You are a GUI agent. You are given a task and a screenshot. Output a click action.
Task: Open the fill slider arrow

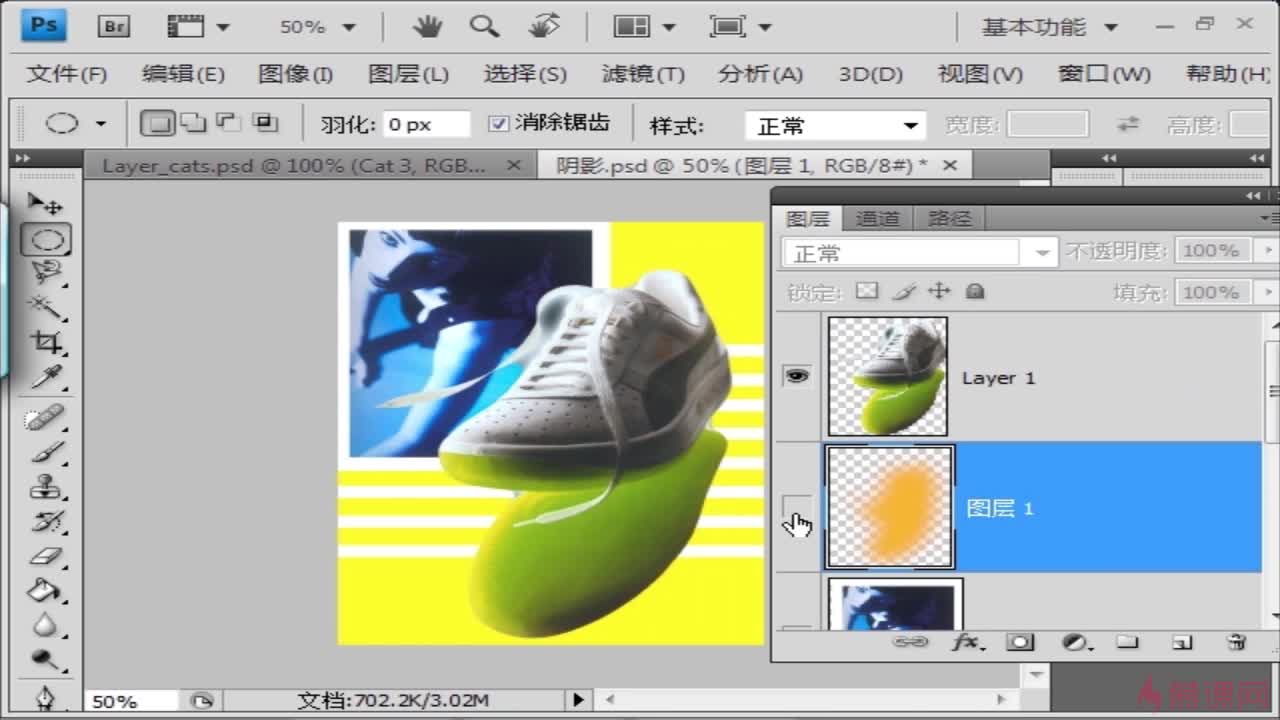pos(1269,292)
